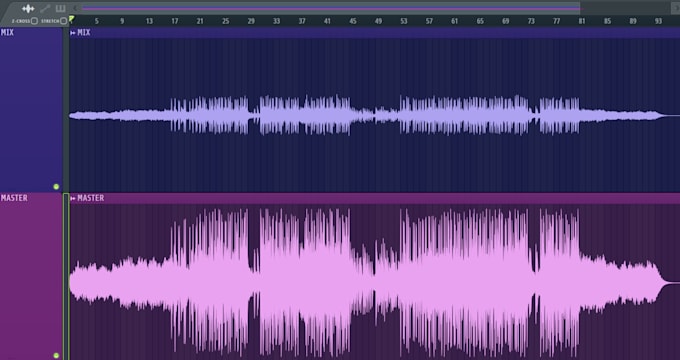Jump to bar 17 on the timeline ruler

[174, 21]
